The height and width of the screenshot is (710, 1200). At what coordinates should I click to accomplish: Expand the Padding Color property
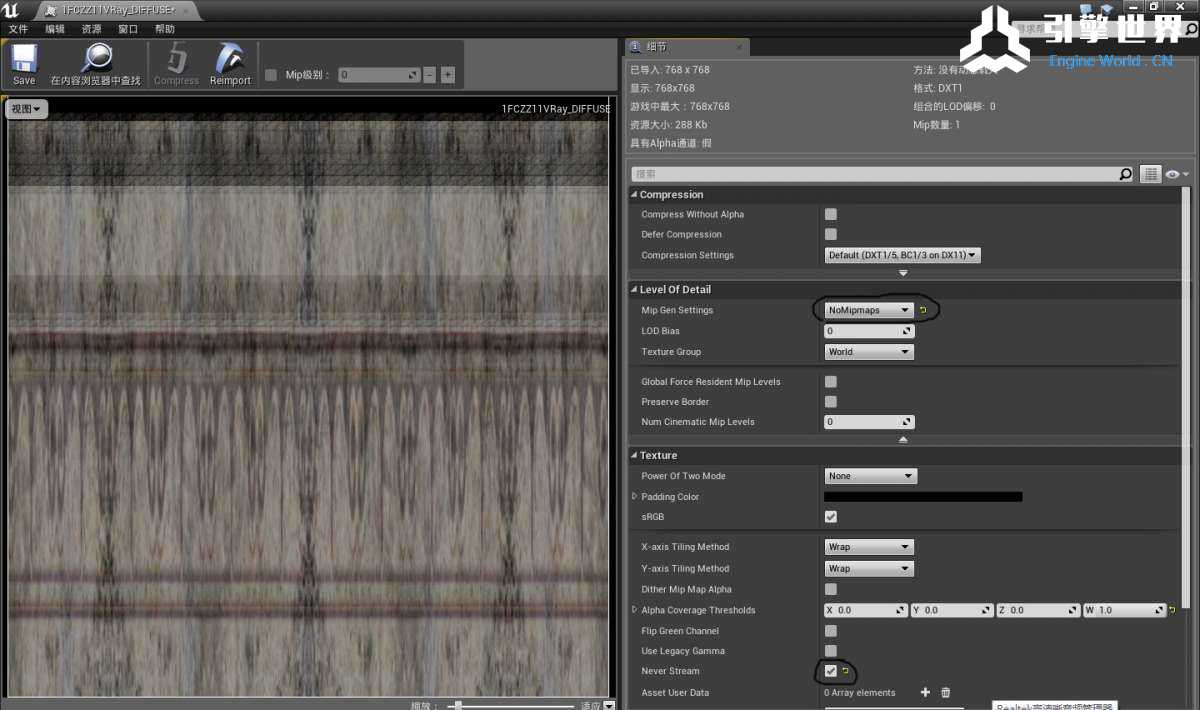coord(634,496)
